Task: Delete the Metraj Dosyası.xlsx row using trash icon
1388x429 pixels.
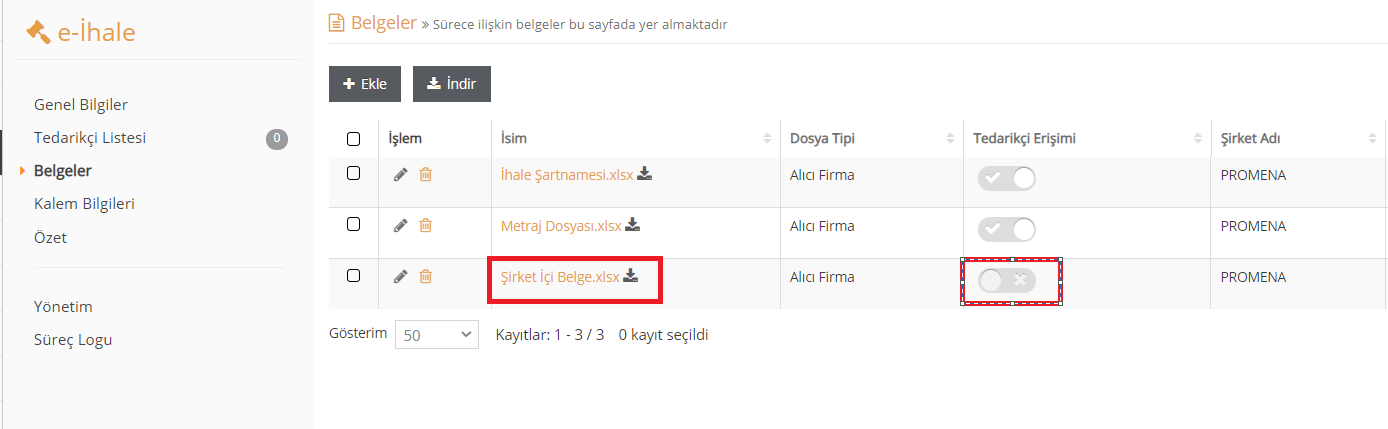Action: (425, 226)
